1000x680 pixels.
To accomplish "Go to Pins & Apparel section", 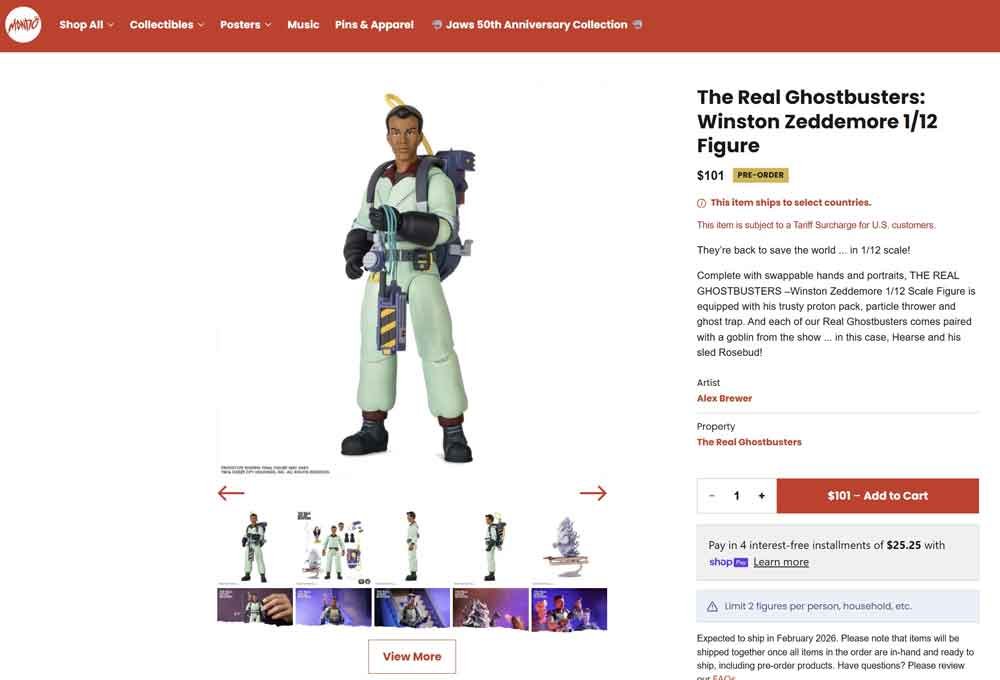I will 374,25.
